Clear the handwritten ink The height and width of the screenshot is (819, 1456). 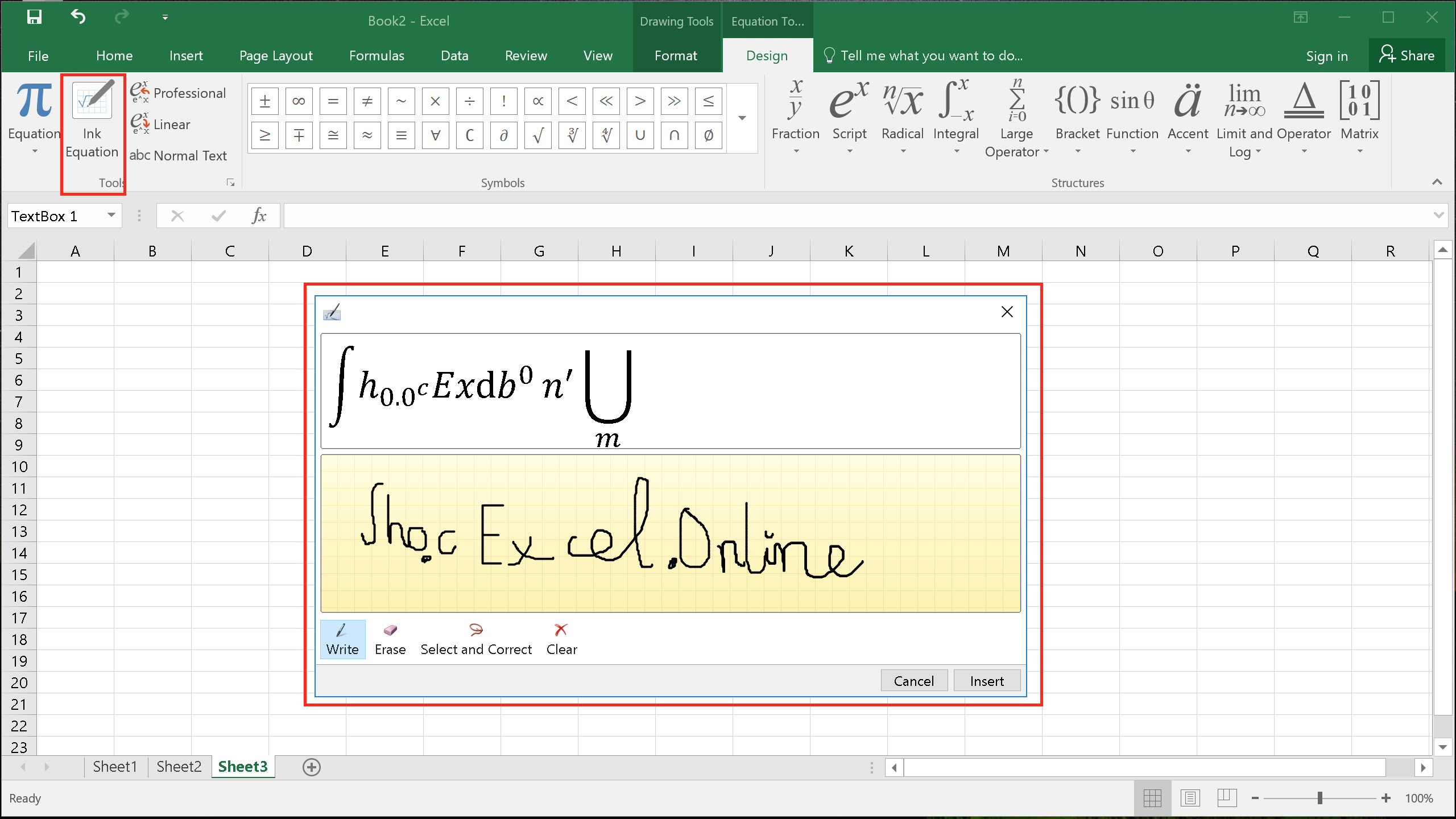click(561, 640)
